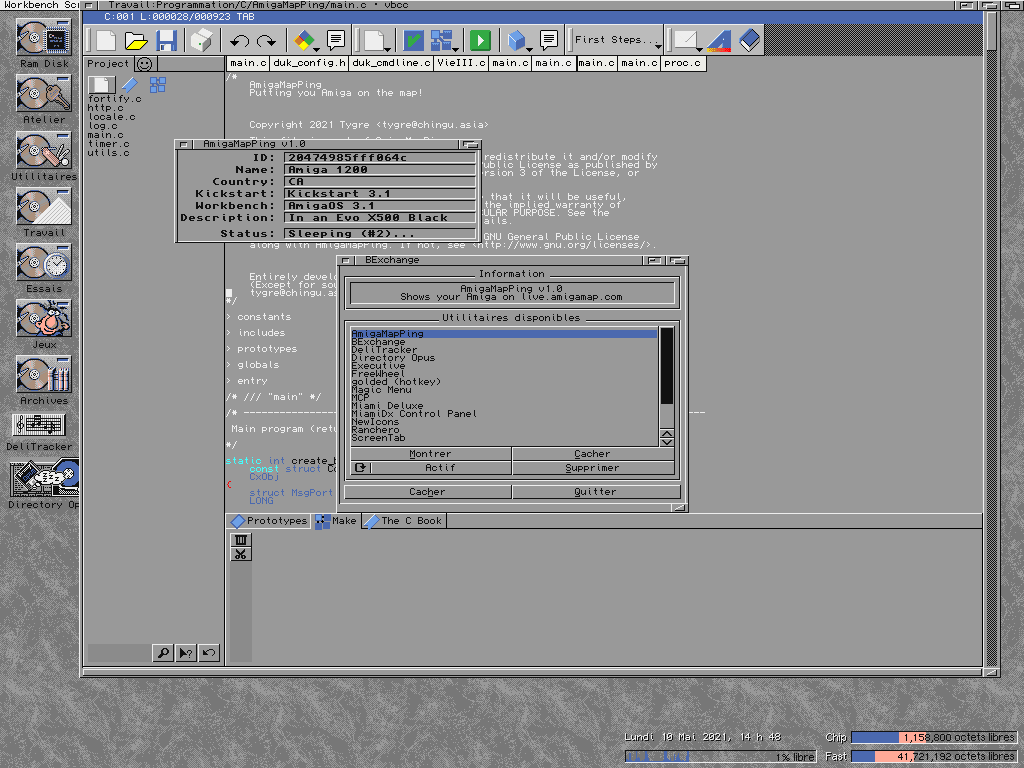This screenshot has width=1024, height=768.
Task: Click the 1% libre disk usage bar
Action: pyautogui.click(x=720, y=756)
